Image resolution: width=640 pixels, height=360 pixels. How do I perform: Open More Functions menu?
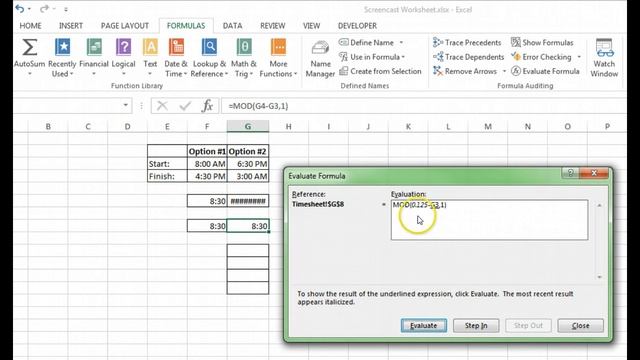(278, 57)
